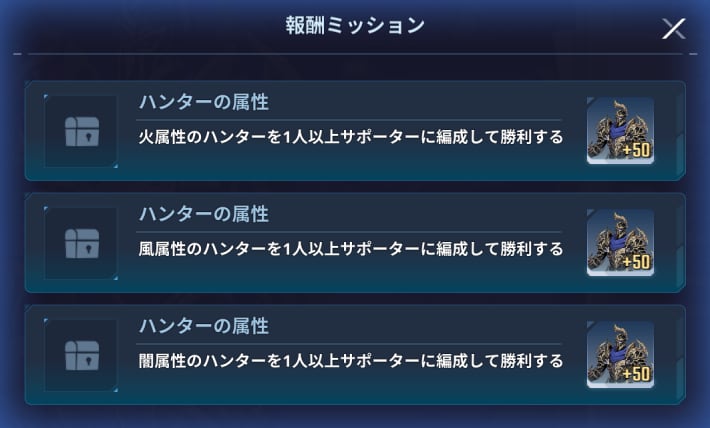This screenshot has width=710, height=428.
Task: Open armor reward +50 for 闇属性 mission
Action: 620,355
